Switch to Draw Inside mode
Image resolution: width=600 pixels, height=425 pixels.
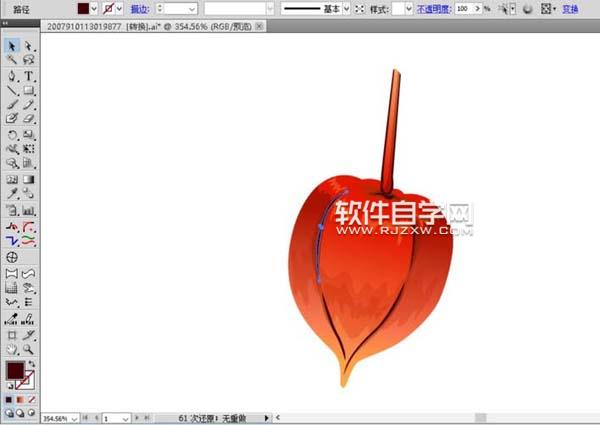(32, 413)
